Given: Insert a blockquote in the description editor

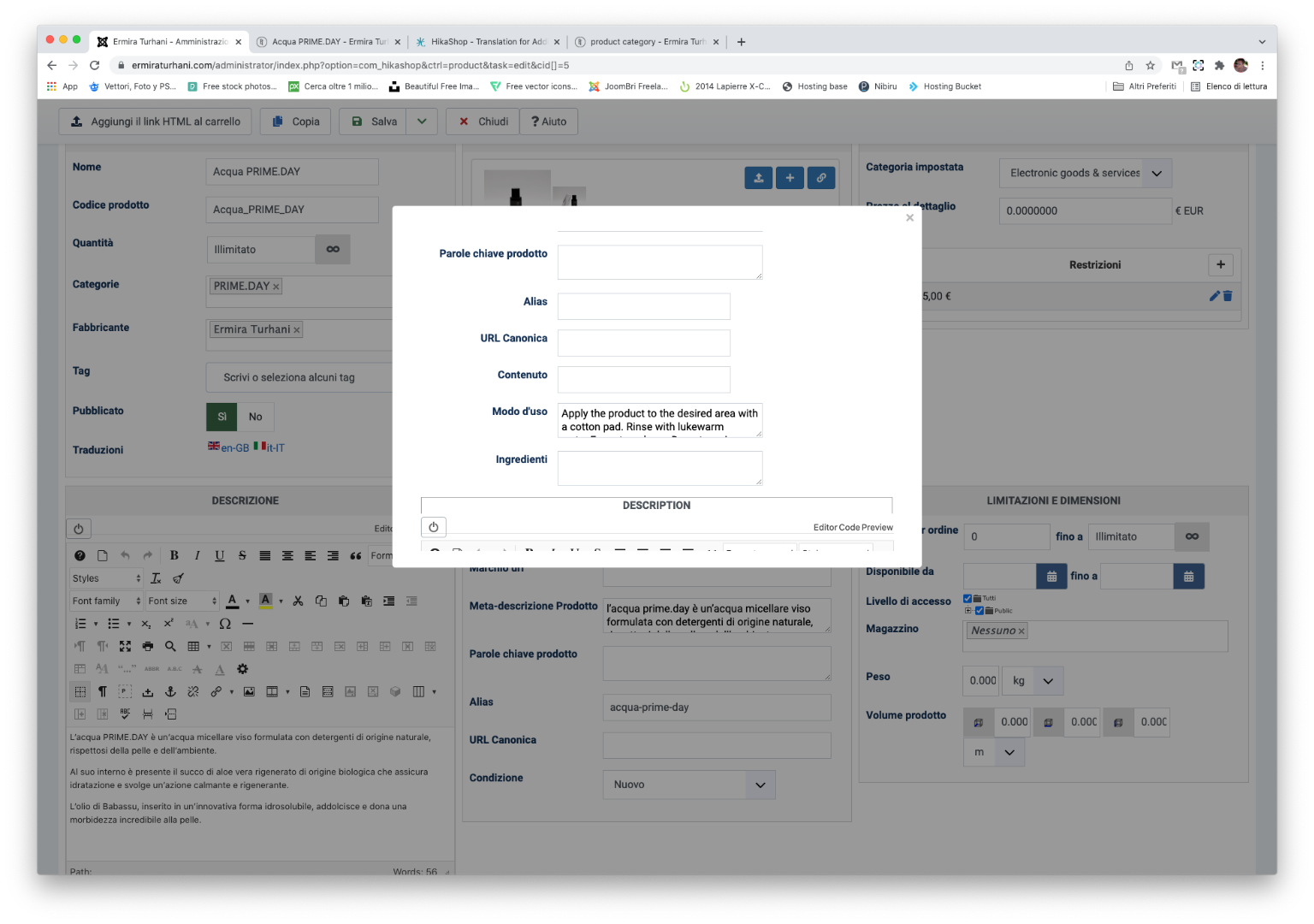Looking at the screenshot, I should click(x=356, y=555).
